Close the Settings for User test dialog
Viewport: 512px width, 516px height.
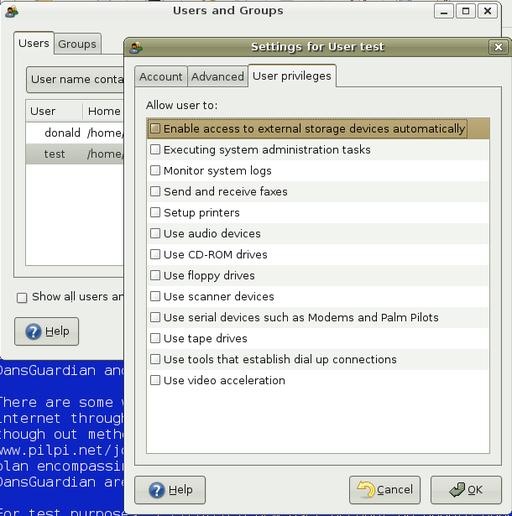click(x=498, y=47)
